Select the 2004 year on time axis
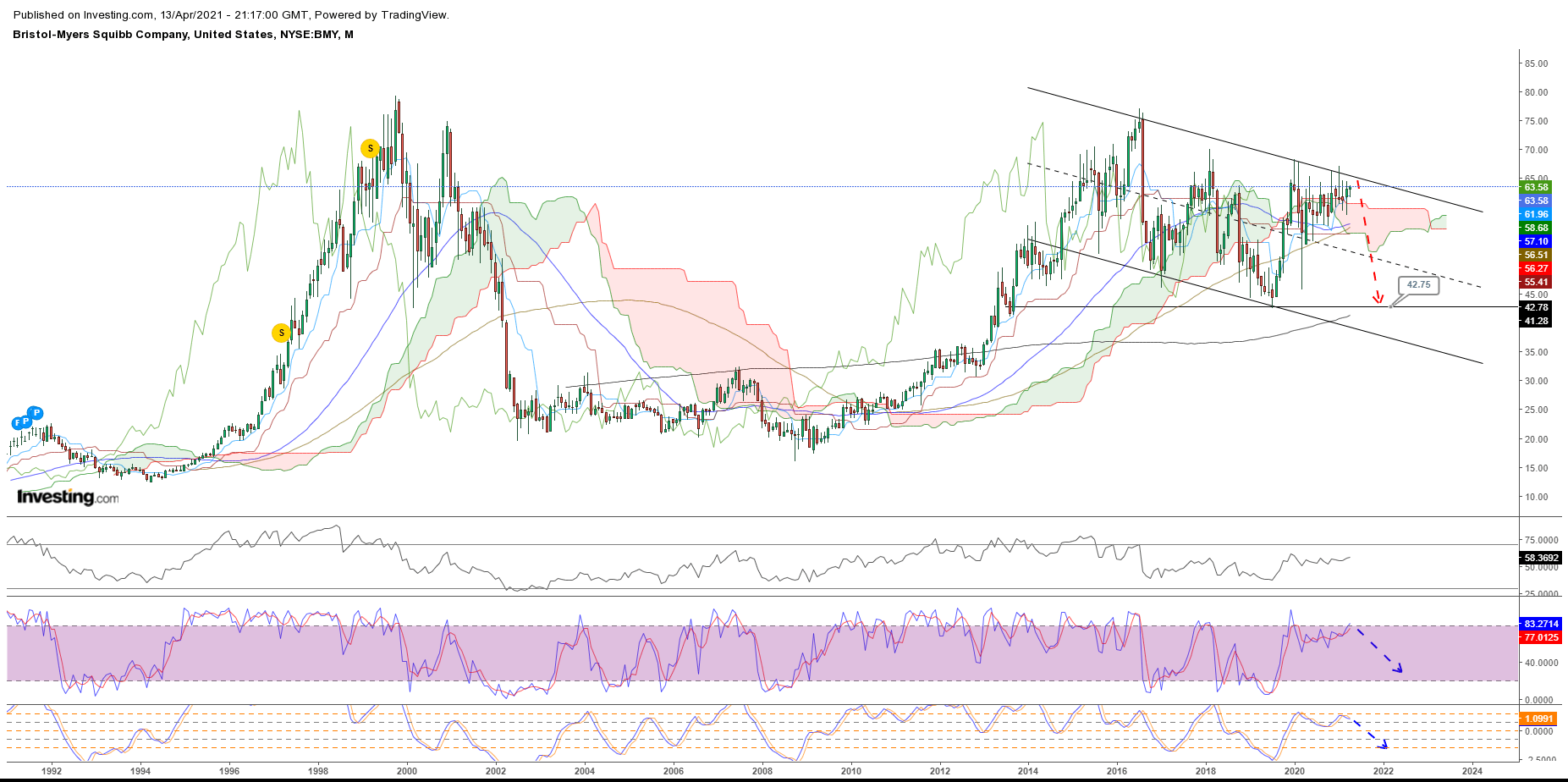 (x=585, y=771)
